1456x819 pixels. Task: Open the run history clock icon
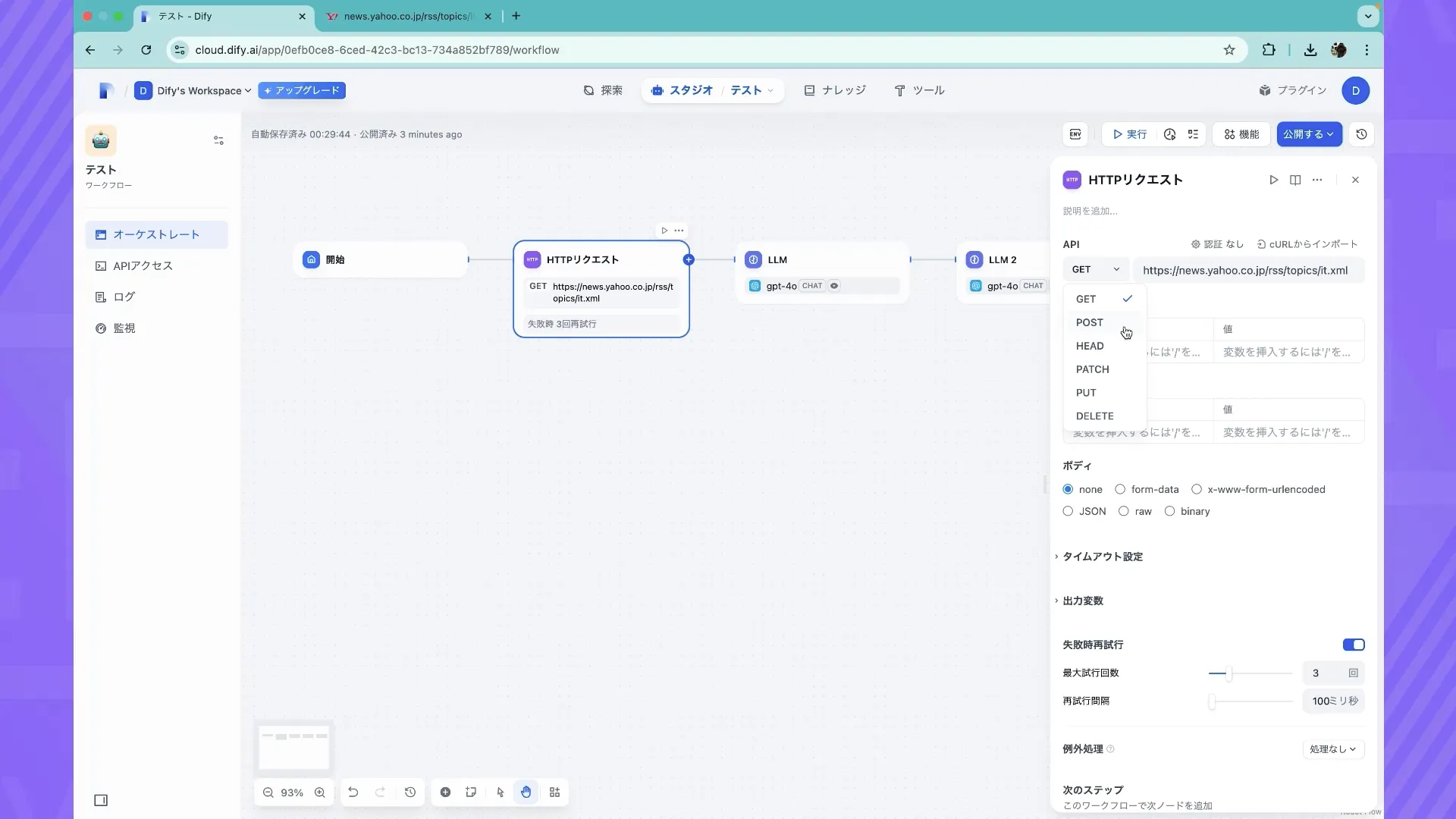pos(1169,134)
